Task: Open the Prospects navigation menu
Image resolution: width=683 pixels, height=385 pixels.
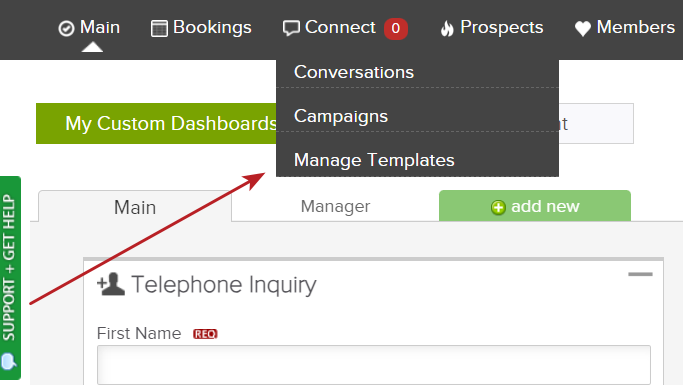Action: pos(492,28)
